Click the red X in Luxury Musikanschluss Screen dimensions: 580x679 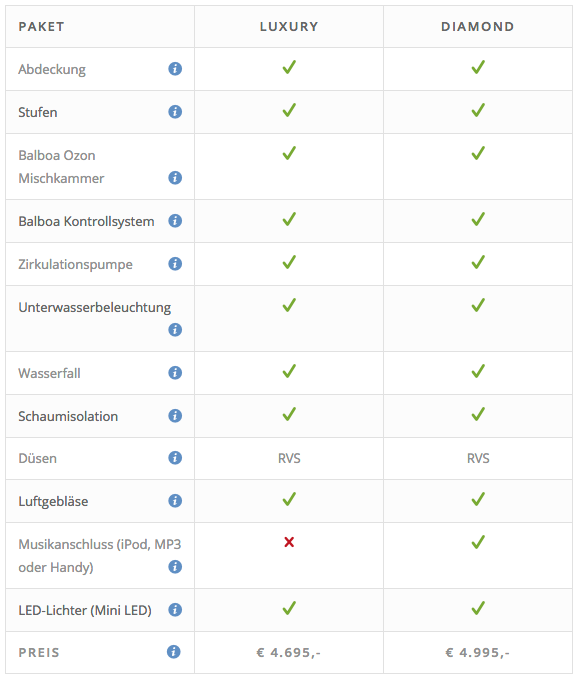(x=289, y=542)
